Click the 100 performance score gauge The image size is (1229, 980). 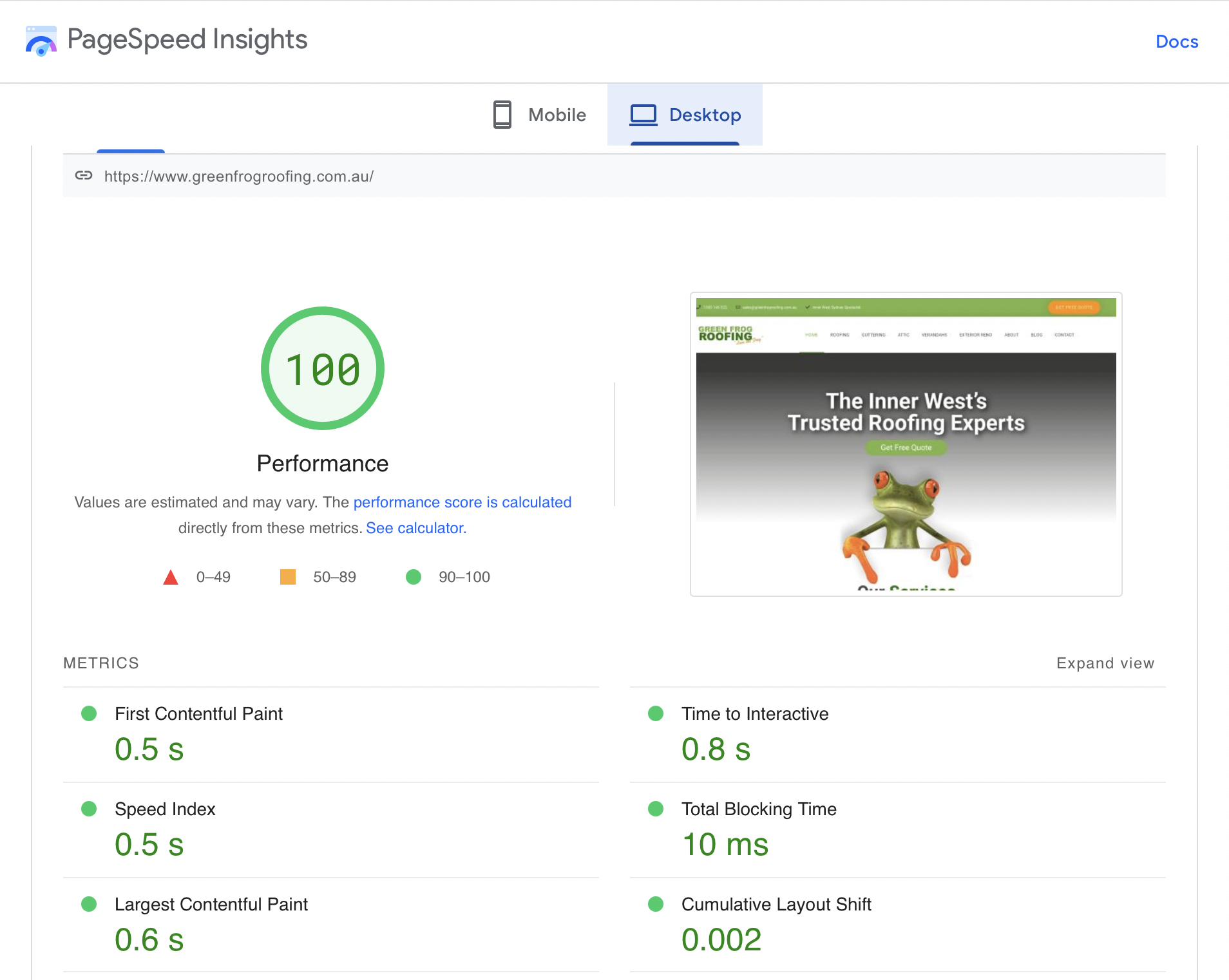pos(323,368)
